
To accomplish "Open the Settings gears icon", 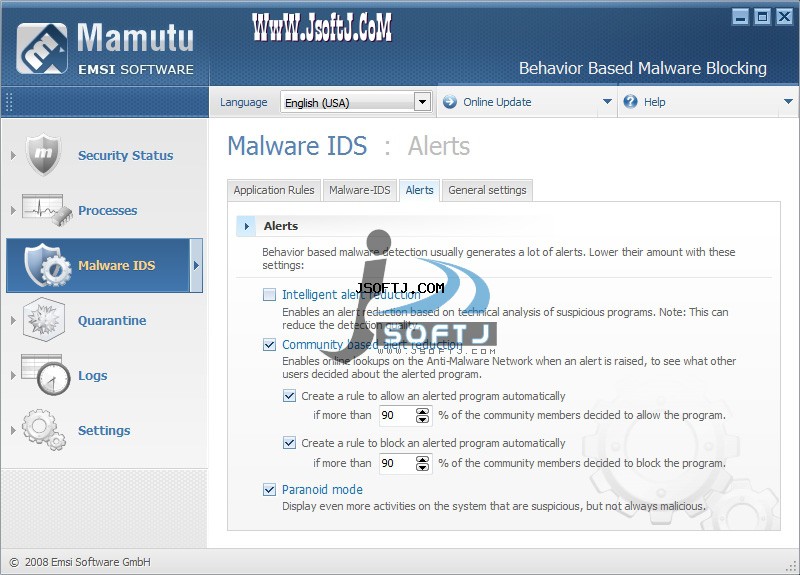I will tap(44, 430).
